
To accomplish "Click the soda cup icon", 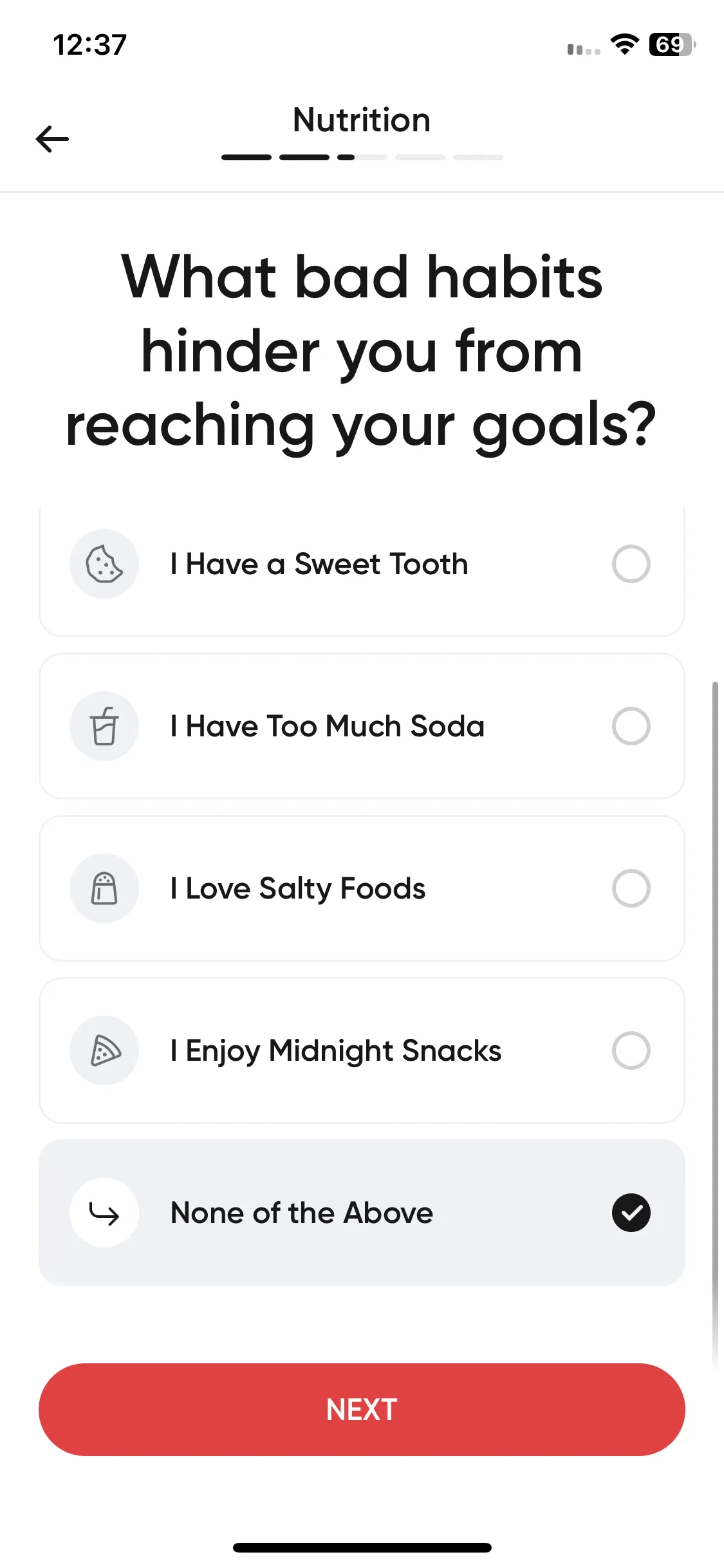I will tap(104, 726).
